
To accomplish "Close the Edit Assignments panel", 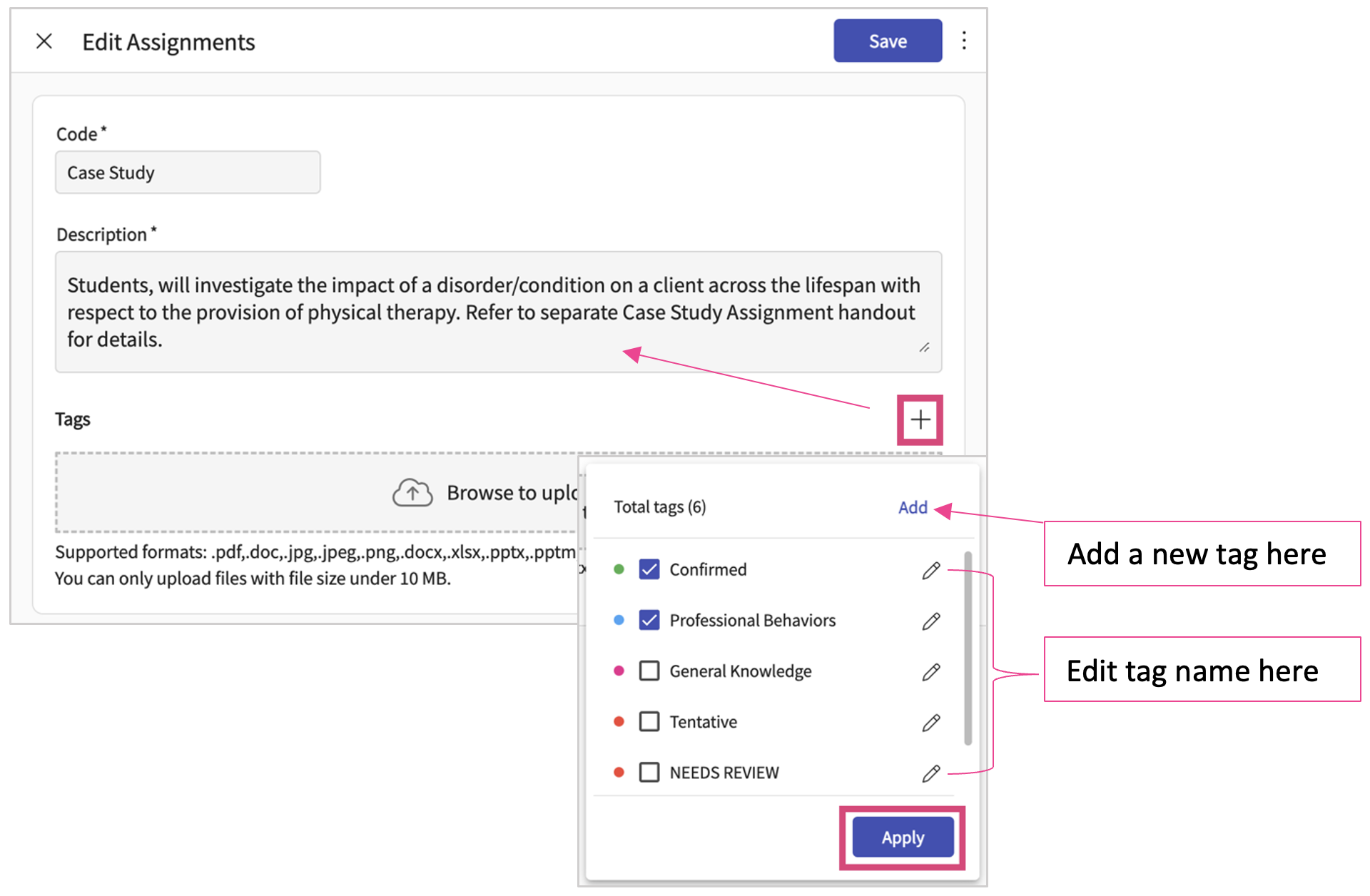I will [44, 41].
